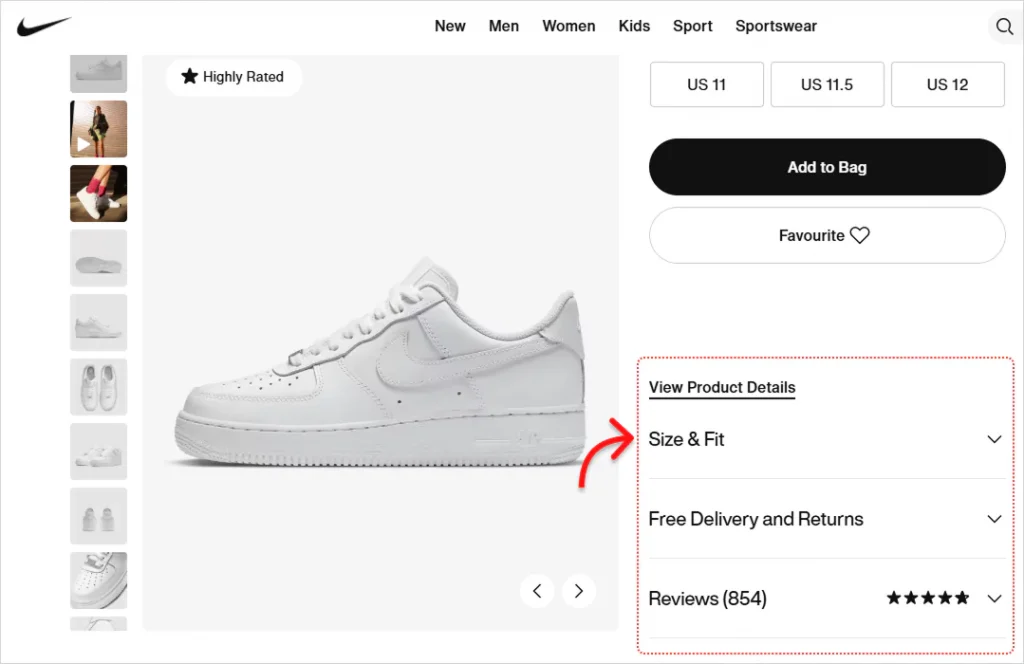This screenshot has height=664, width=1024.
Task: Show the next shoe image
Action: (x=579, y=591)
